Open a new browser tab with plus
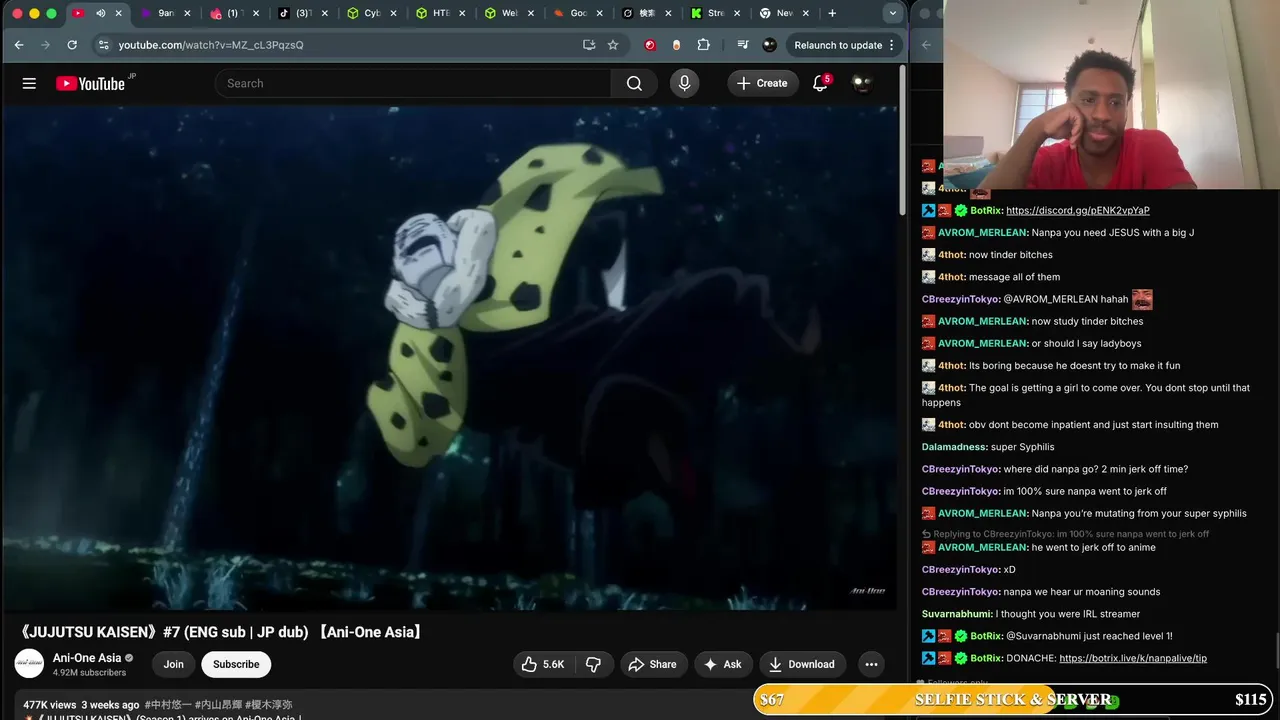The width and height of the screenshot is (1280, 720). coord(832,13)
